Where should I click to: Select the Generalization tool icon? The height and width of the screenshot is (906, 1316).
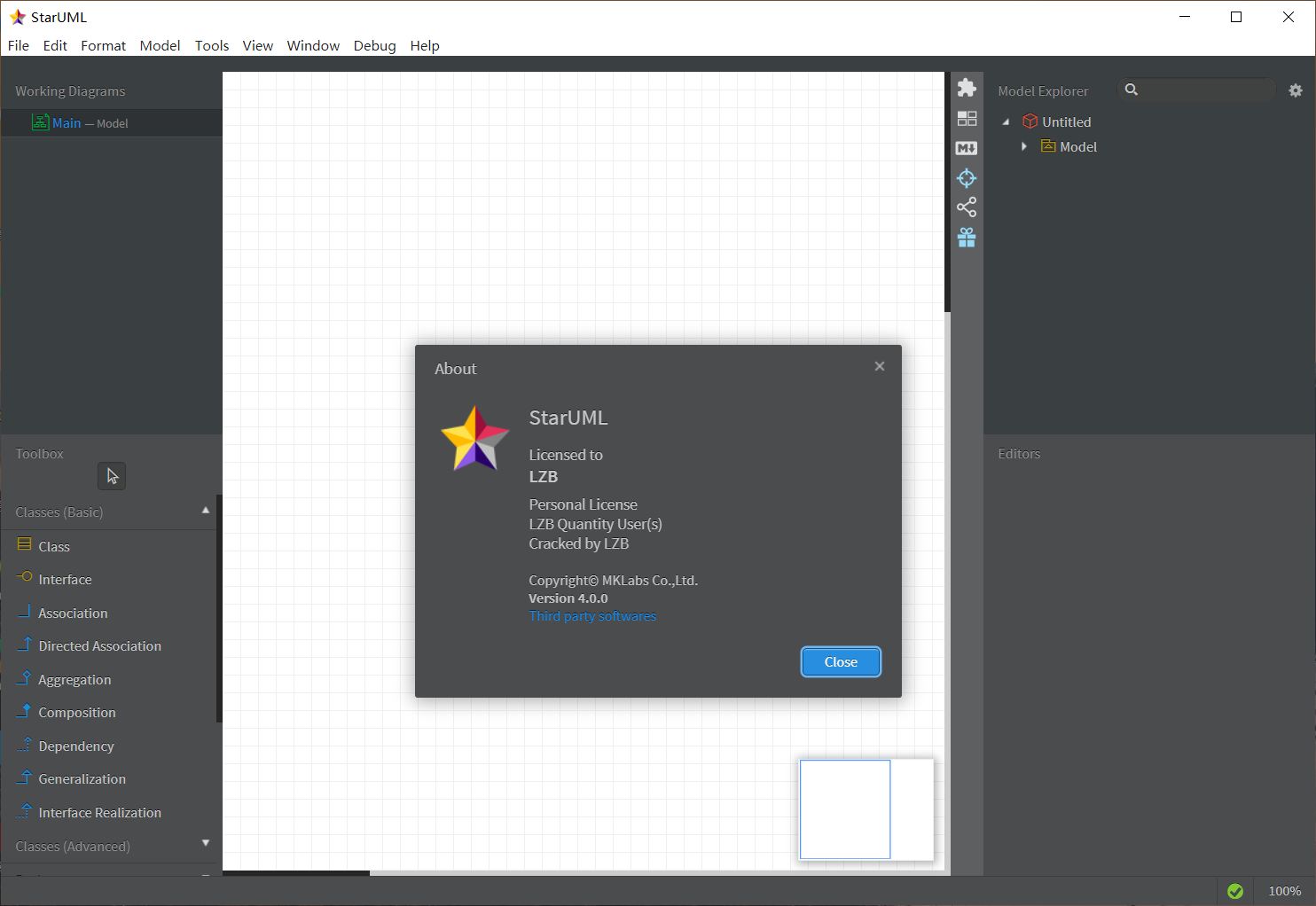(25, 777)
